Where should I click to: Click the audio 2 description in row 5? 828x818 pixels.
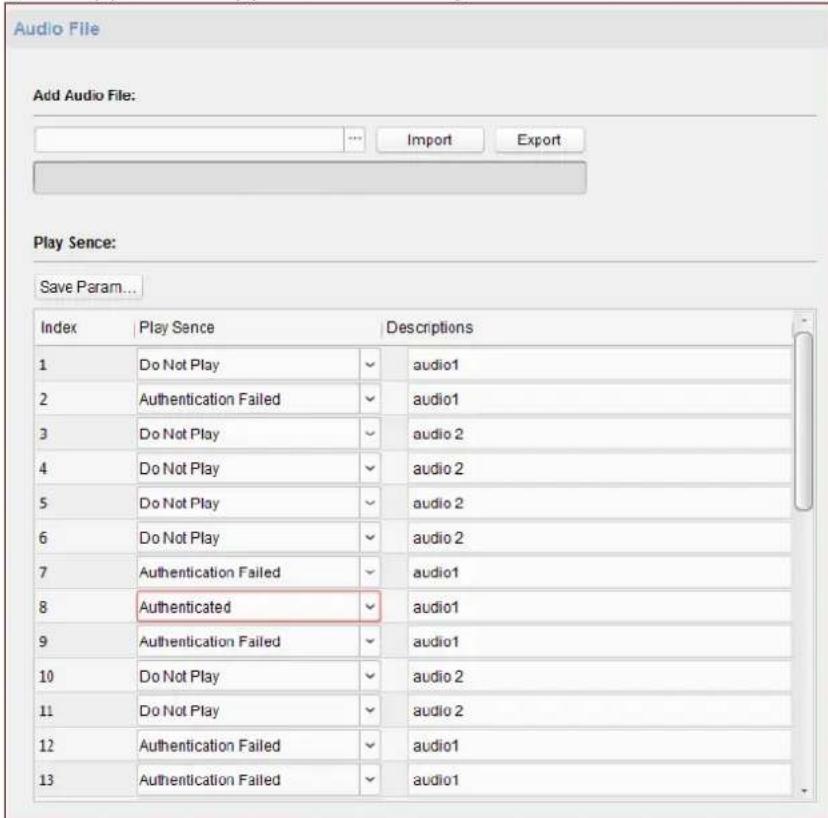tap(600, 503)
